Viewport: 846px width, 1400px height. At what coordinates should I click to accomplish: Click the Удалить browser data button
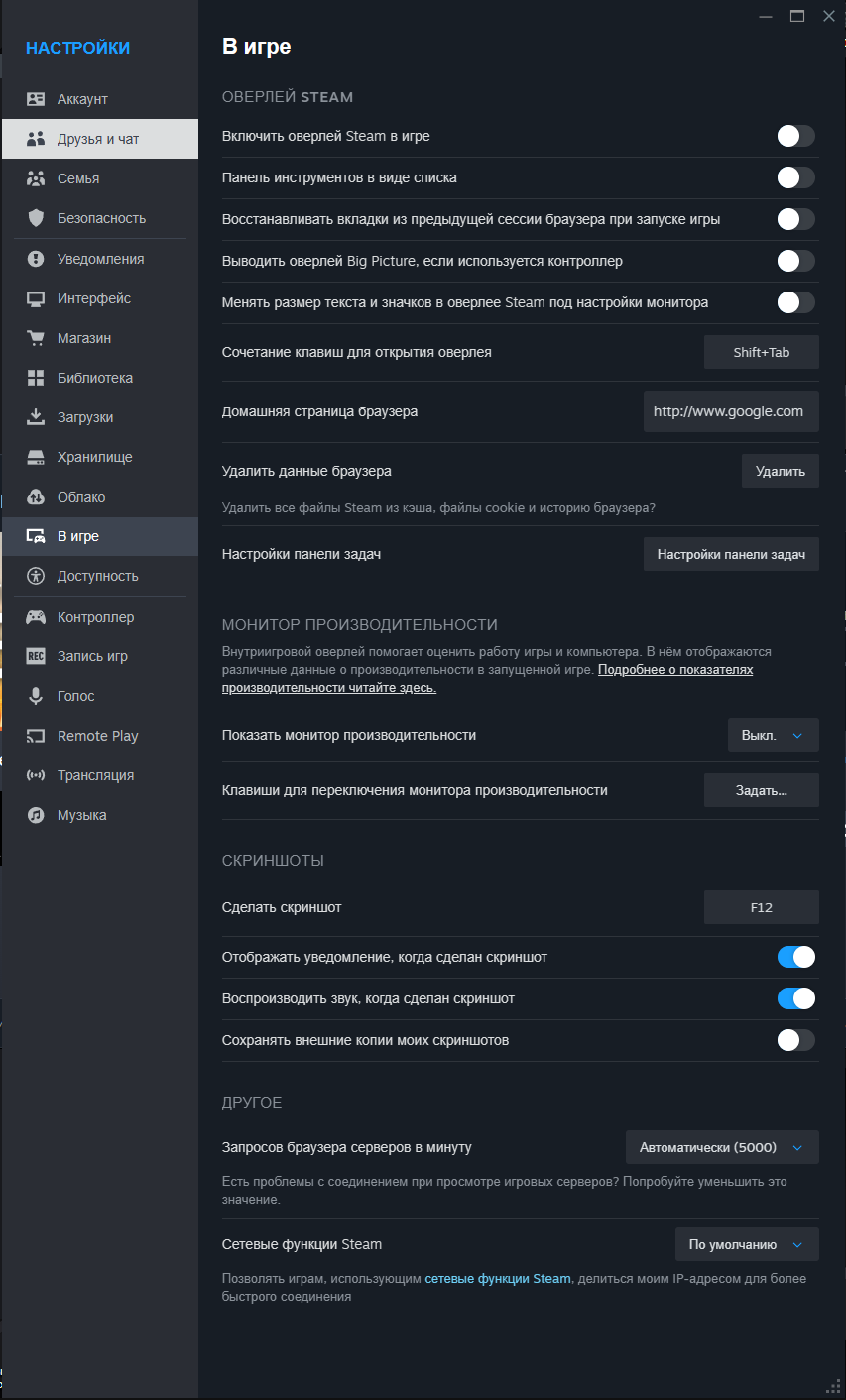780,471
